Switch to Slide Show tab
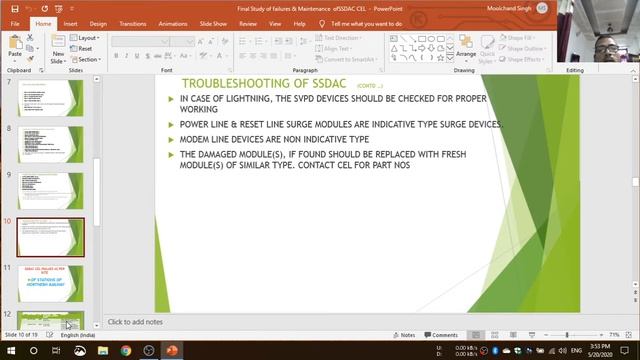This screenshot has width=640, height=360. point(213,24)
